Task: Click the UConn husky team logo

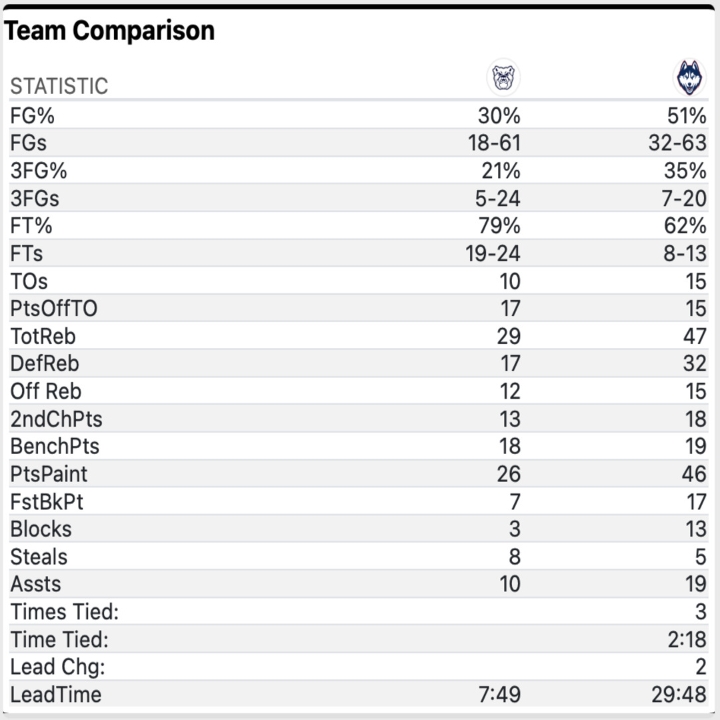Action: pos(690,77)
